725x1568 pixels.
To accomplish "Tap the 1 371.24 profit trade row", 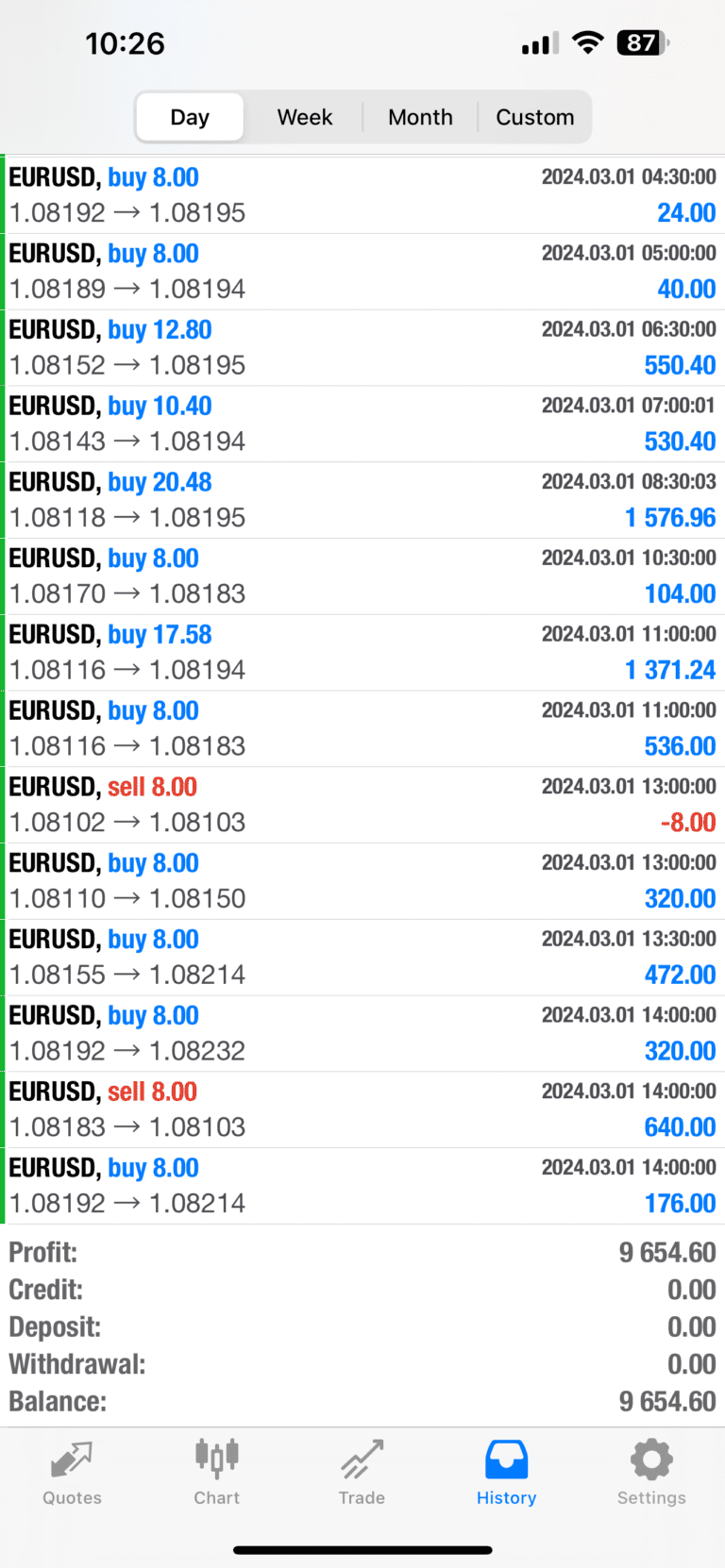I will 362,652.
